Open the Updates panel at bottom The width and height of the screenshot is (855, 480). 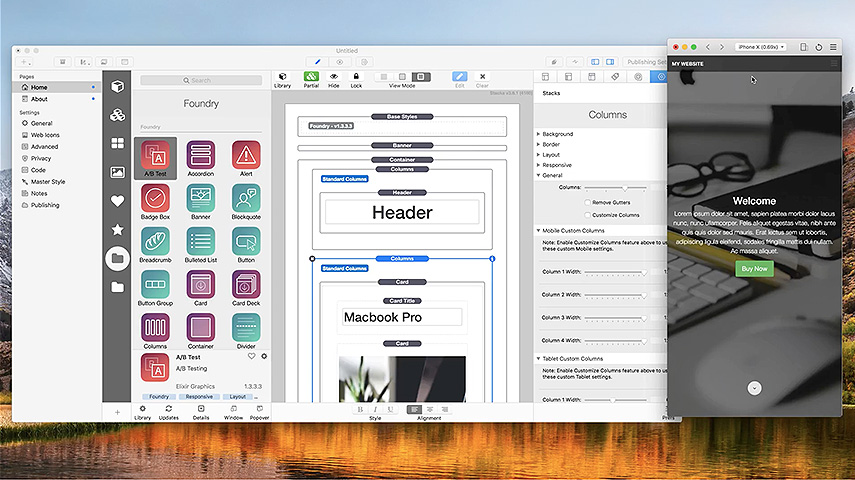[x=169, y=409]
